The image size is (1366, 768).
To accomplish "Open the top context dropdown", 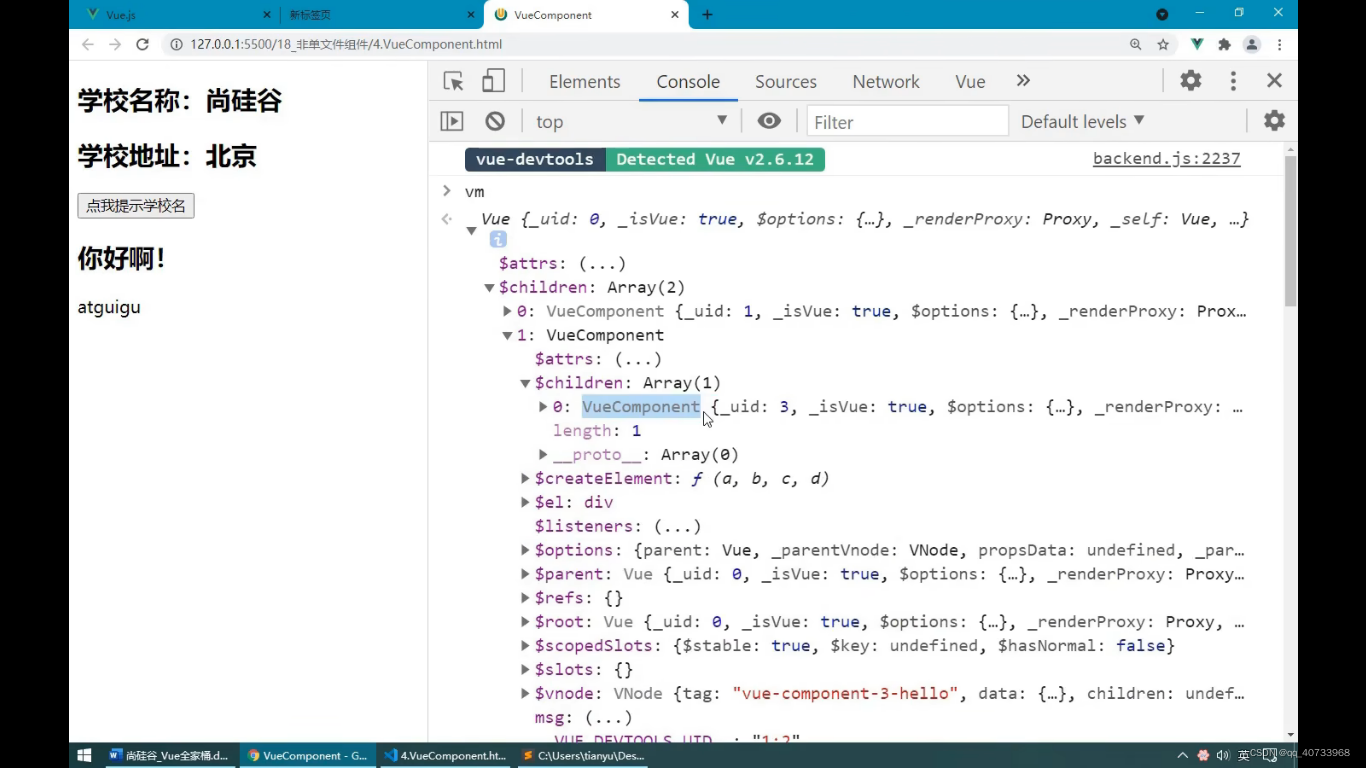I will [632, 121].
